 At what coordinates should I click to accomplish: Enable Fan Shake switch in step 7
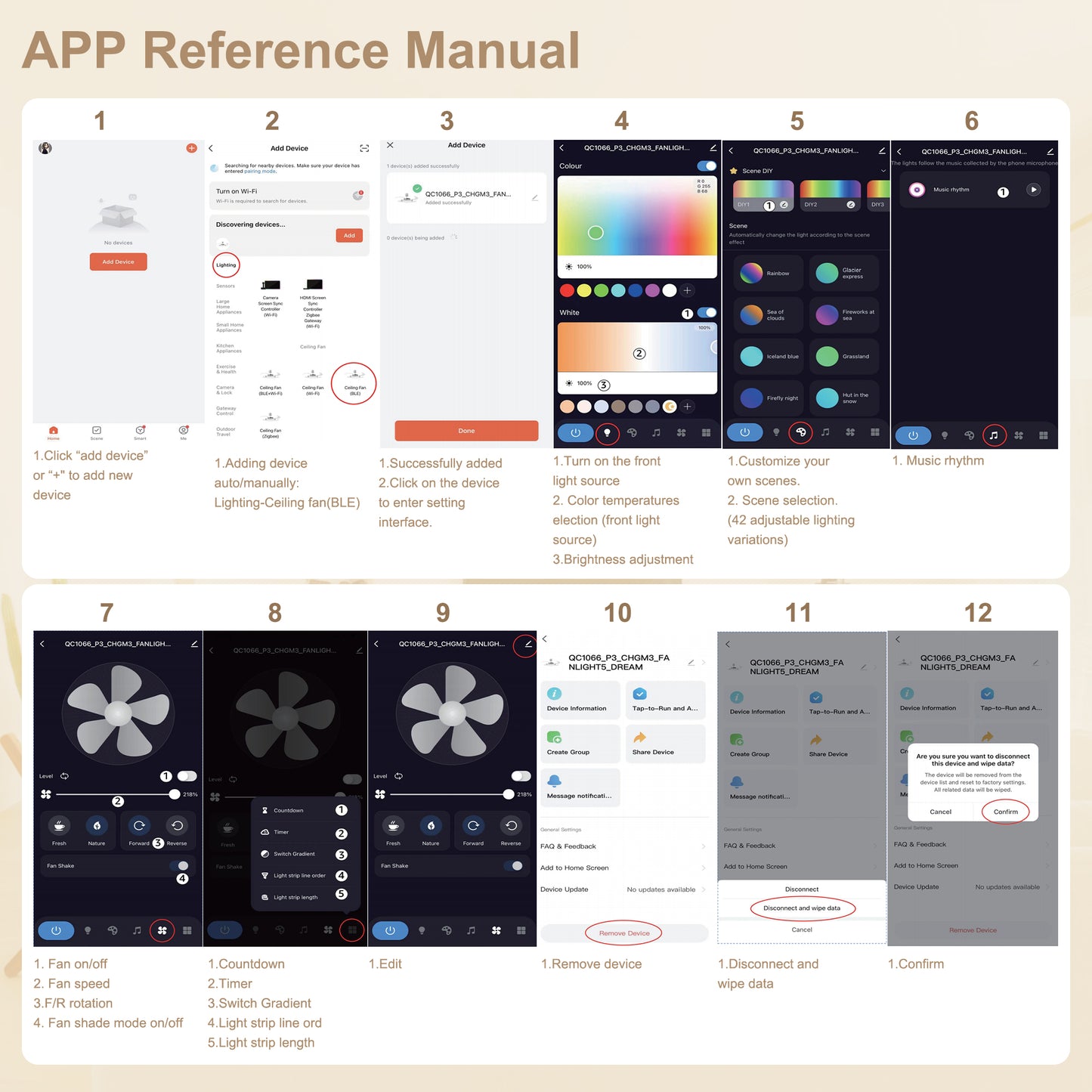point(180,866)
